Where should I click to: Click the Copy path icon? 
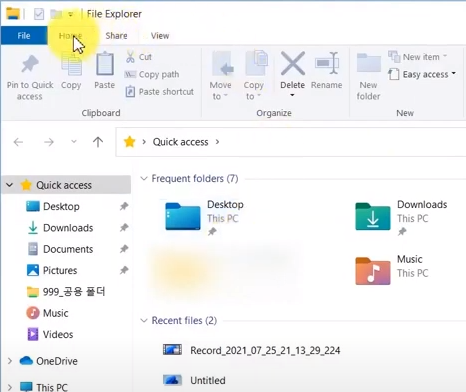[x=130, y=74]
